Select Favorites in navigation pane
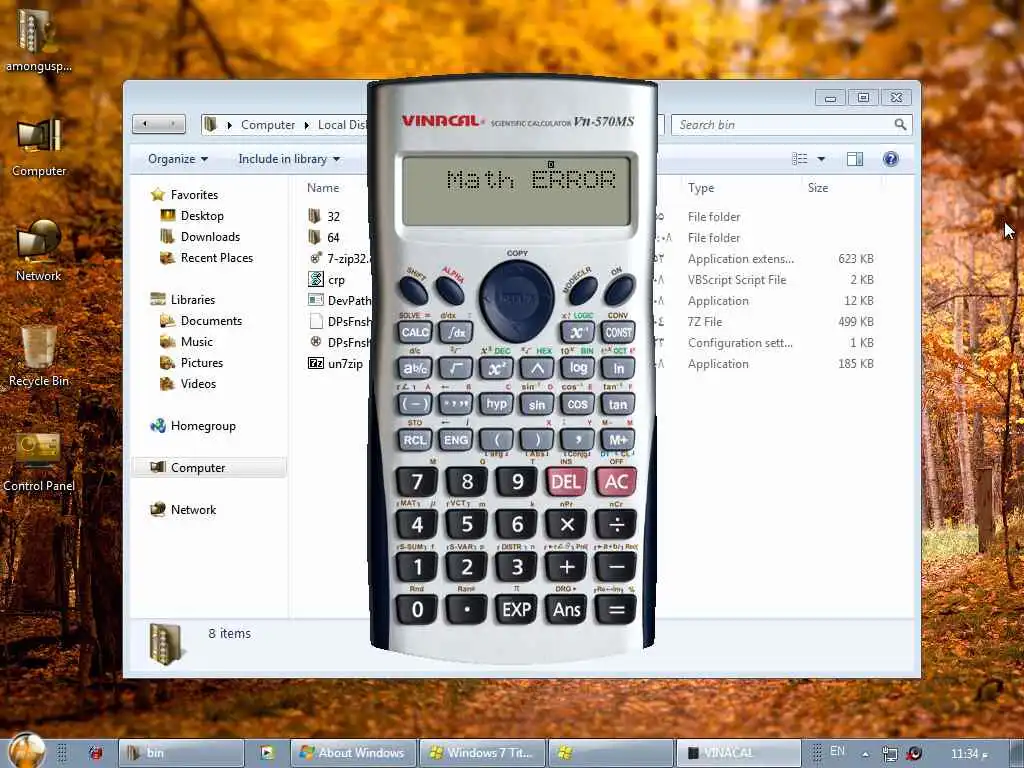Screen dimensions: 1024x768 click(x=185, y=195)
